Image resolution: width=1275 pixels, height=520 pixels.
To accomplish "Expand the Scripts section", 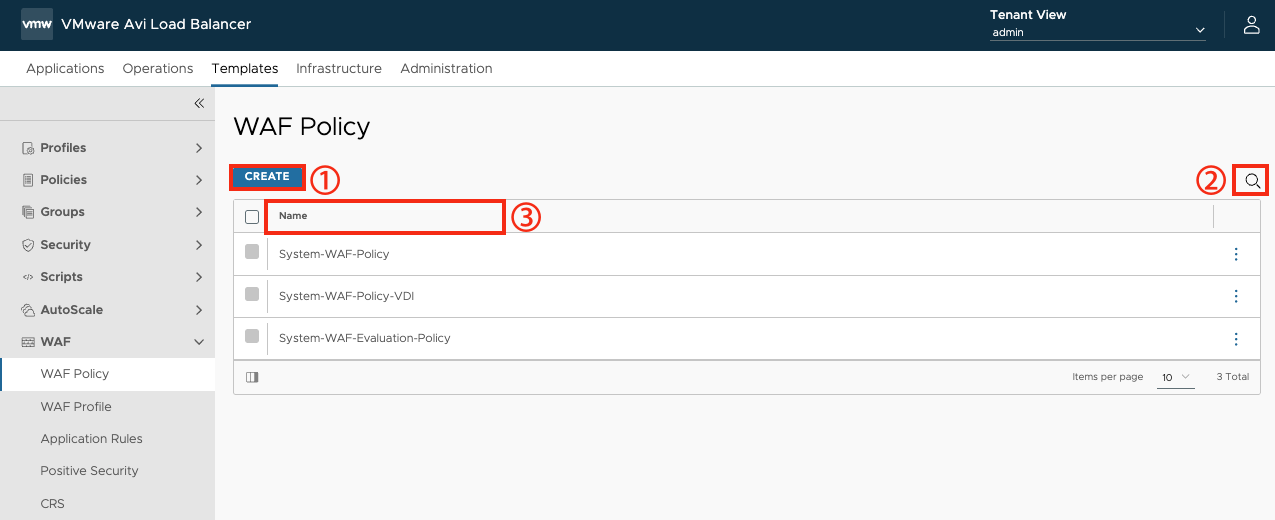I will (x=199, y=277).
